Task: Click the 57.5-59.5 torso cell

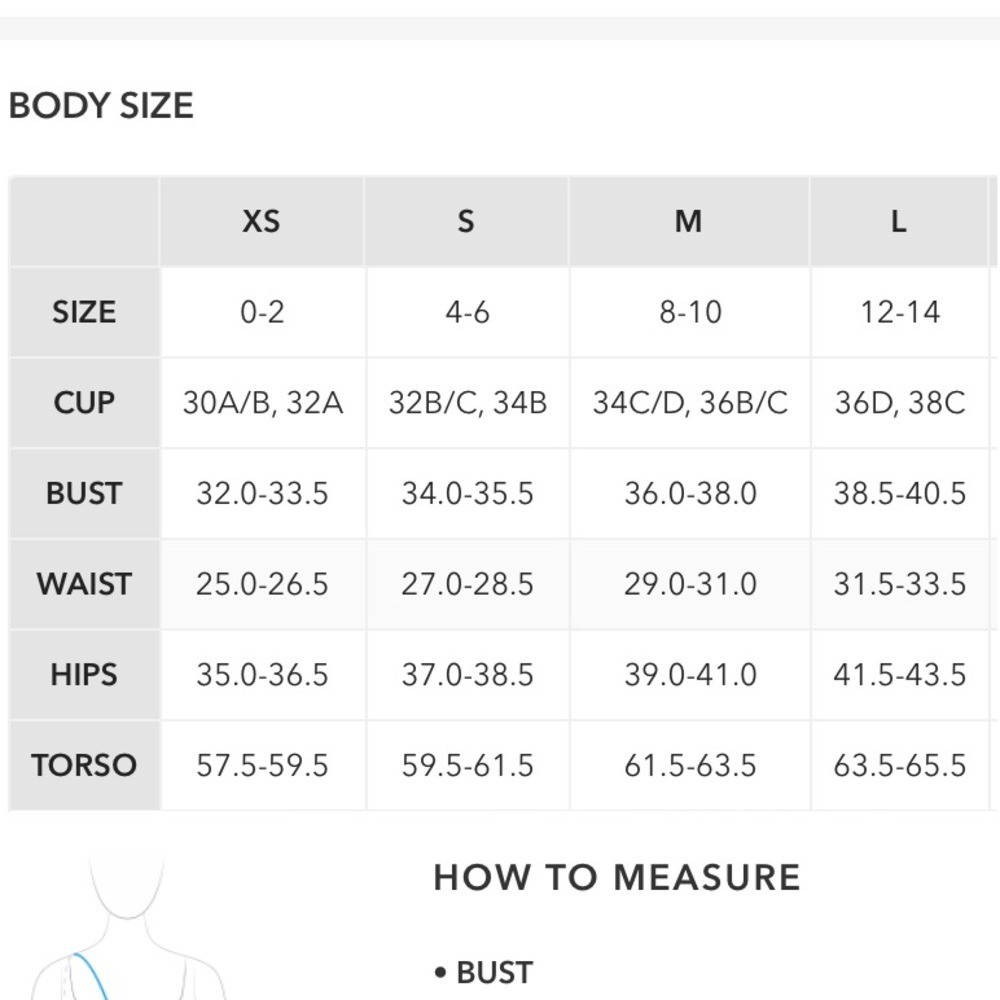Action: [x=263, y=765]
